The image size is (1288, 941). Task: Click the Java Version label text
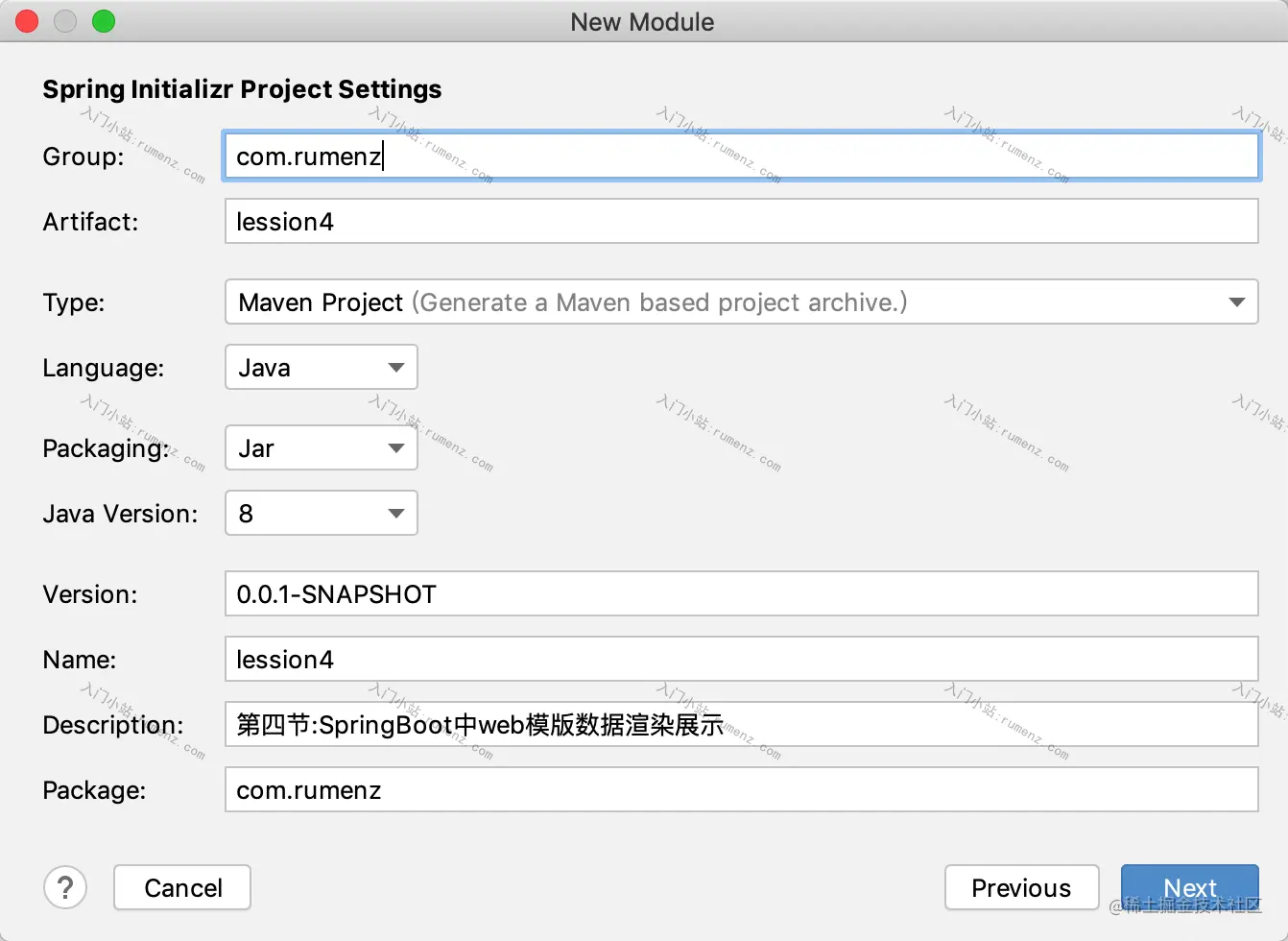[120, 514]
